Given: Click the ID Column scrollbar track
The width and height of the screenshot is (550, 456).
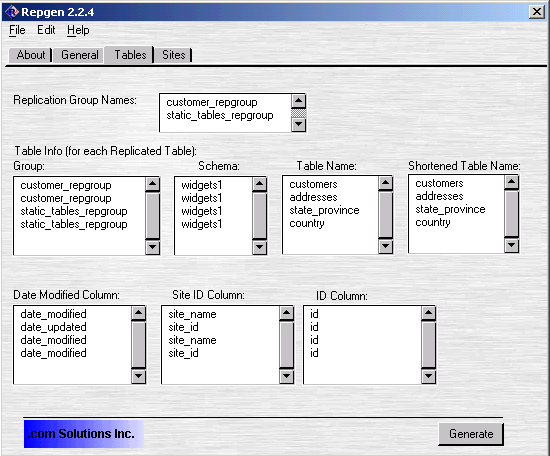Looking at the screenshot, I should coord(428,345).
